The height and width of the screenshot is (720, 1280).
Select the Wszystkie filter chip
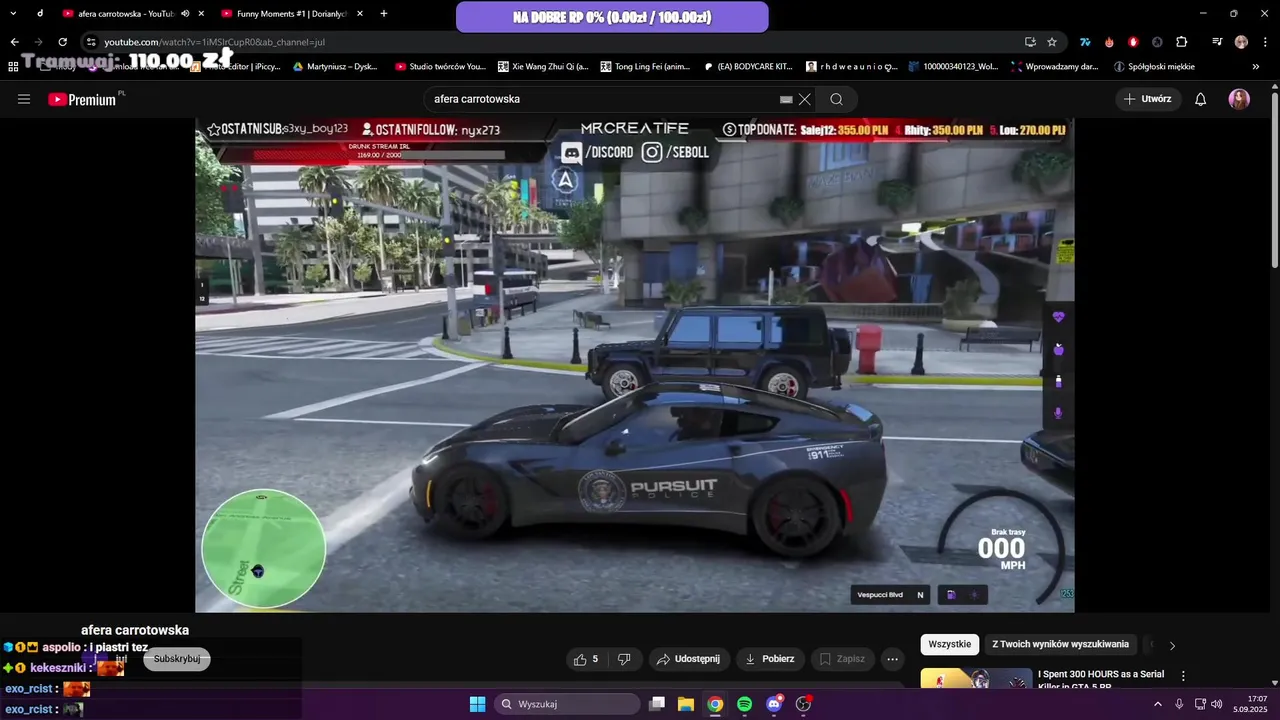[950, 644]
